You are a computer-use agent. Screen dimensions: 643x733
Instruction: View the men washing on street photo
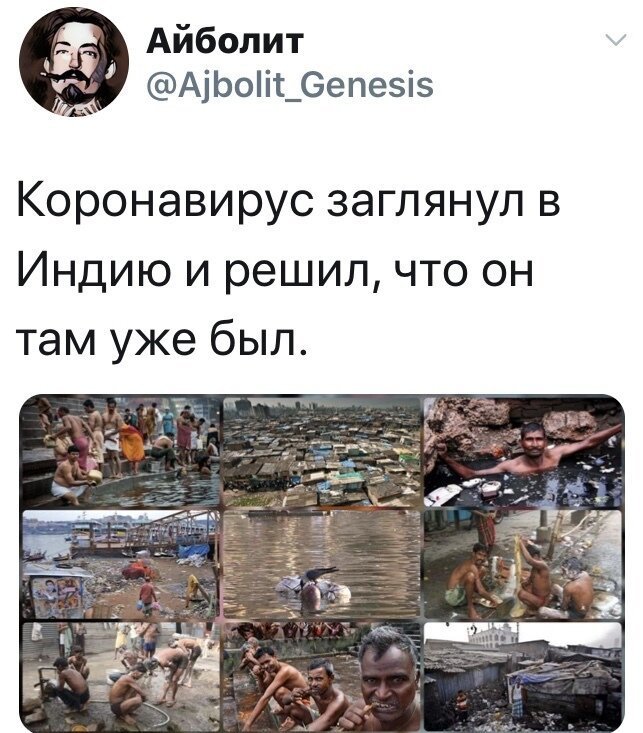click(523, 565)
